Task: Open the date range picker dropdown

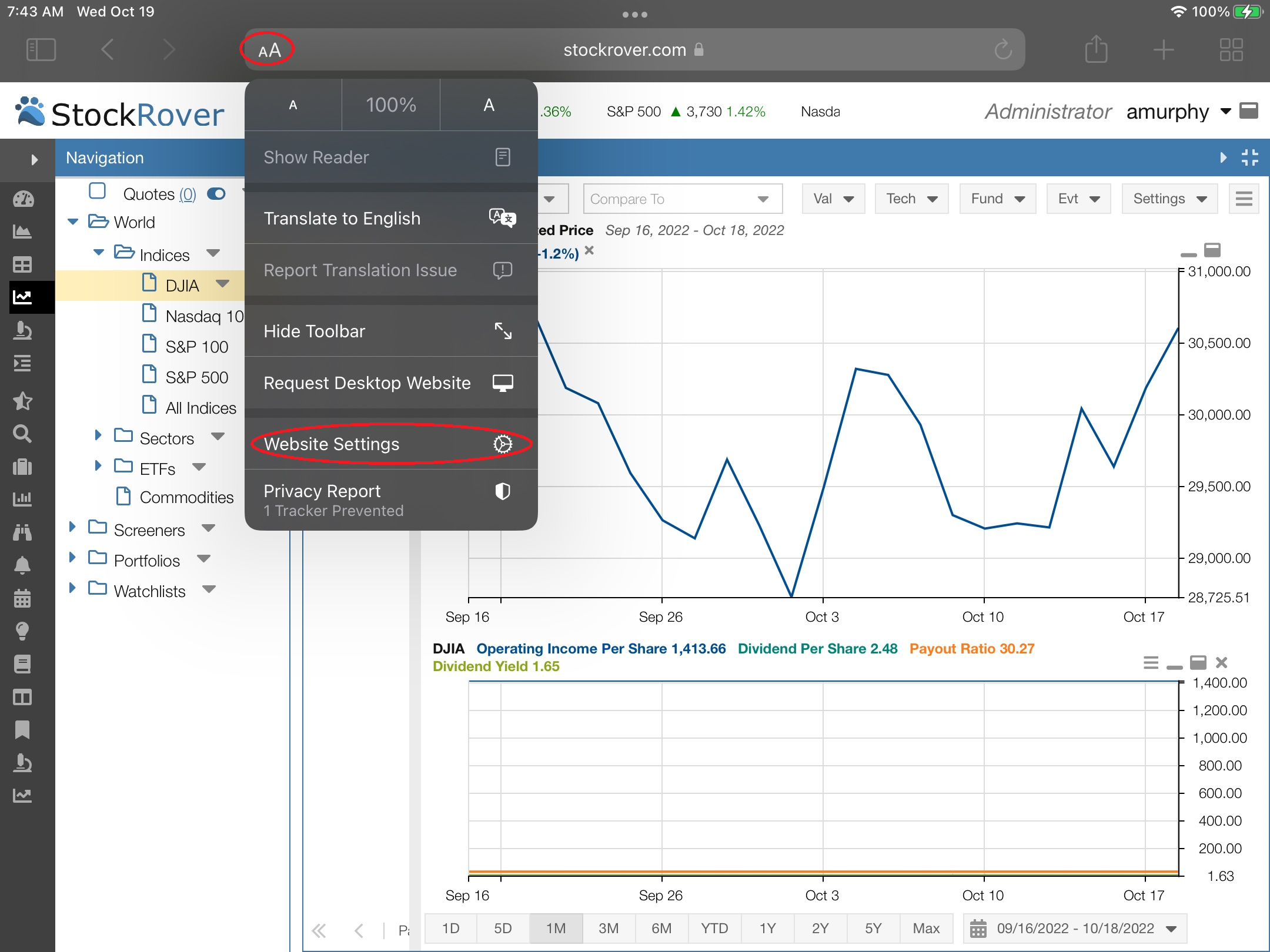Action: 1075,928
